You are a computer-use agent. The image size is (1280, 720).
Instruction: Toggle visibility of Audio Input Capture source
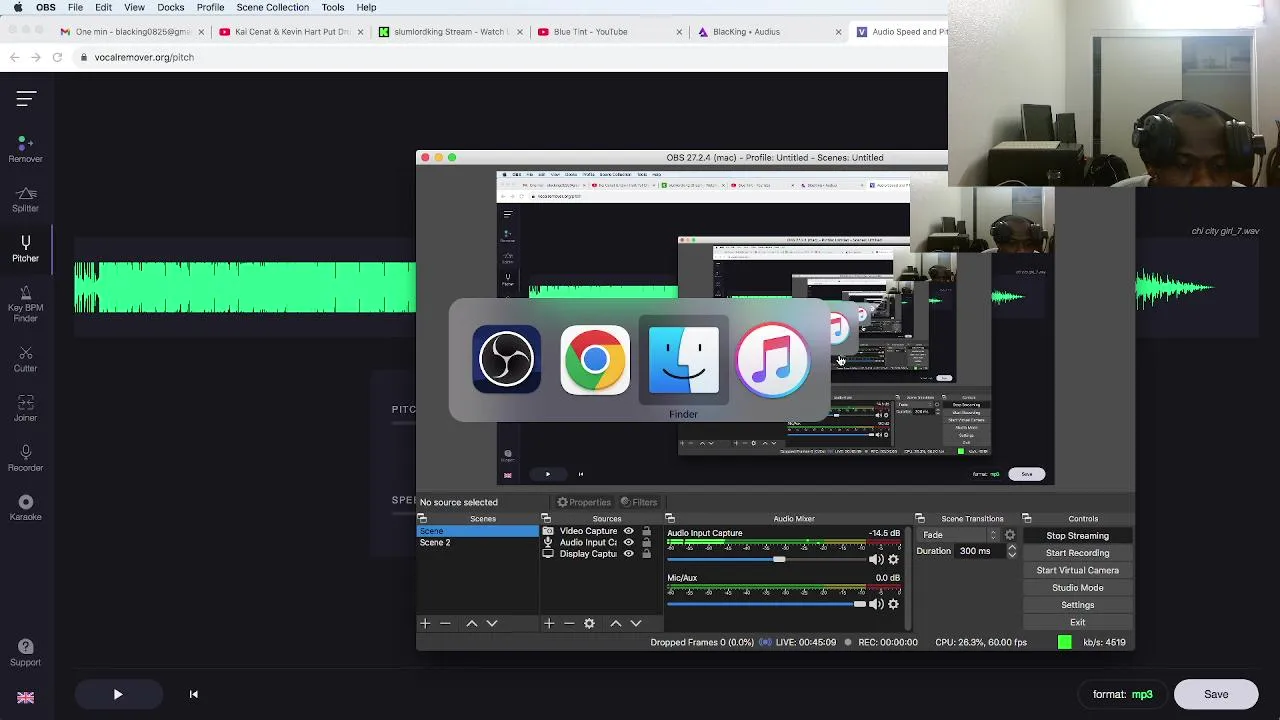tap(628, 542)
